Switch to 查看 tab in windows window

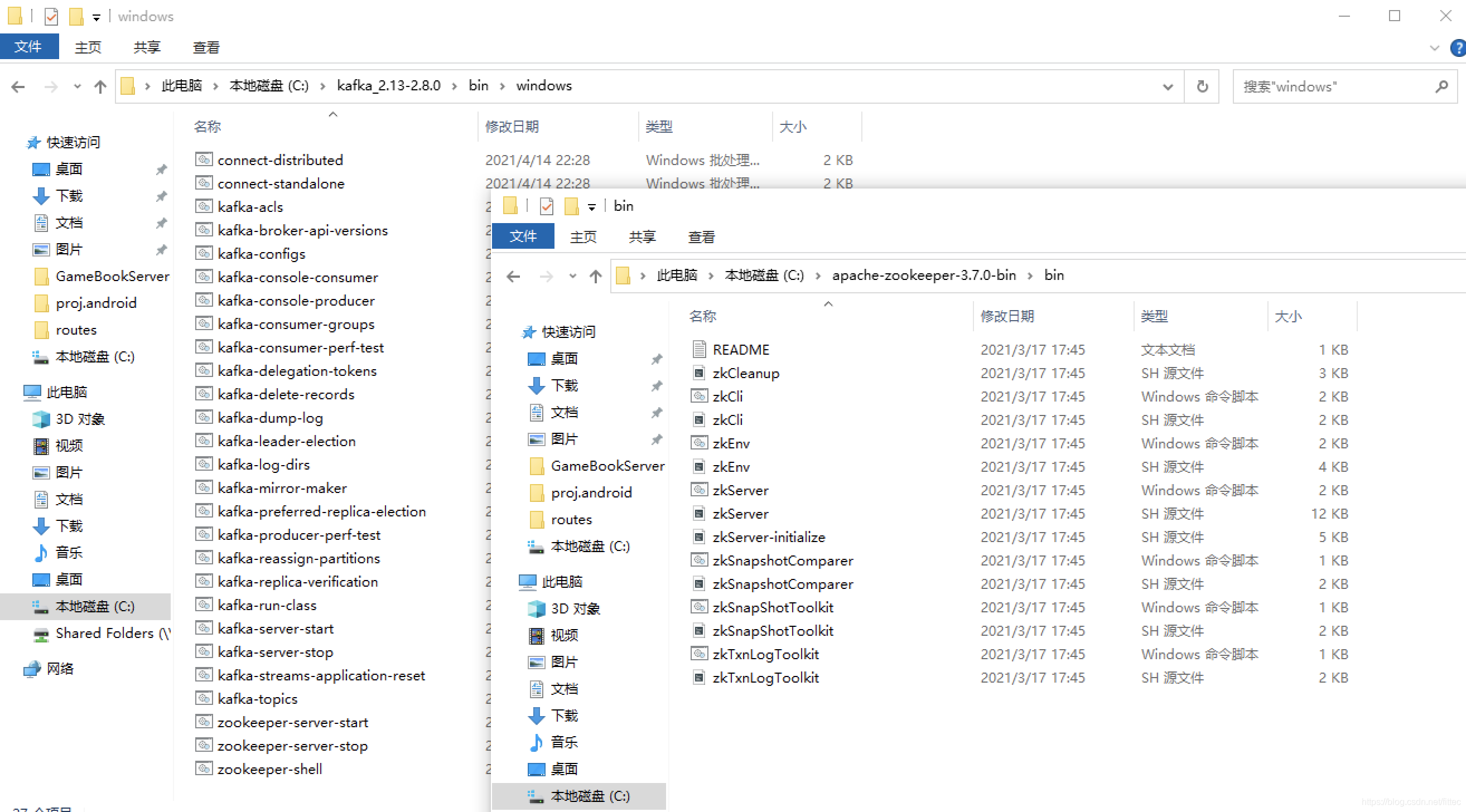click(206, 47)
